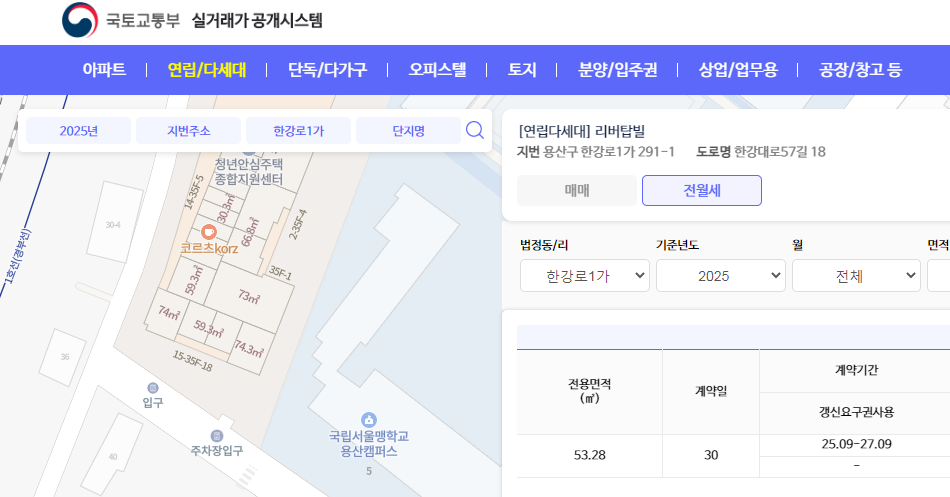950x497 pixels.
Task: Open the 연립/다세대 menu
Action: click(x=207, y=70)
